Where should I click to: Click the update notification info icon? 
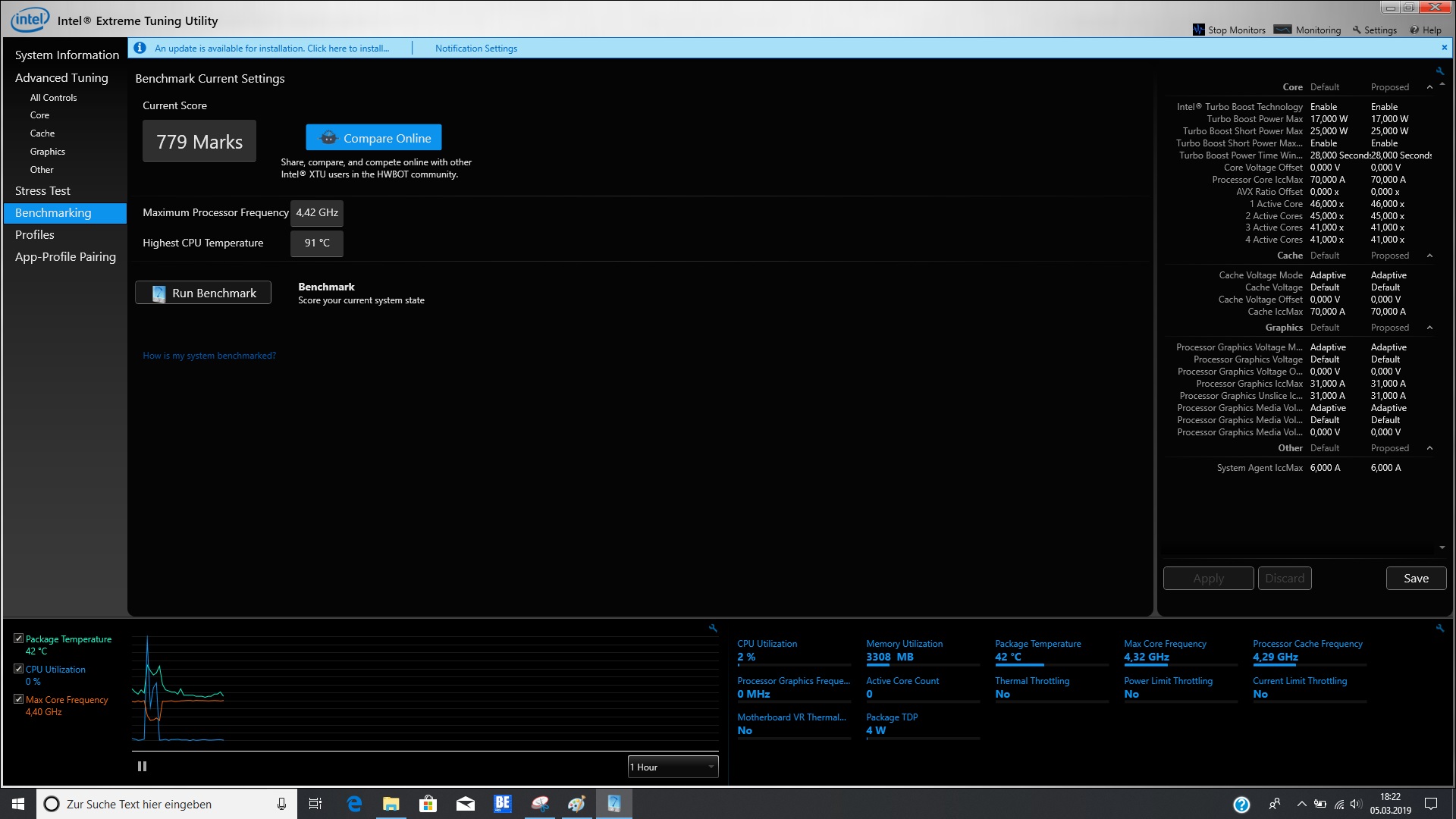tap(140, 48)
